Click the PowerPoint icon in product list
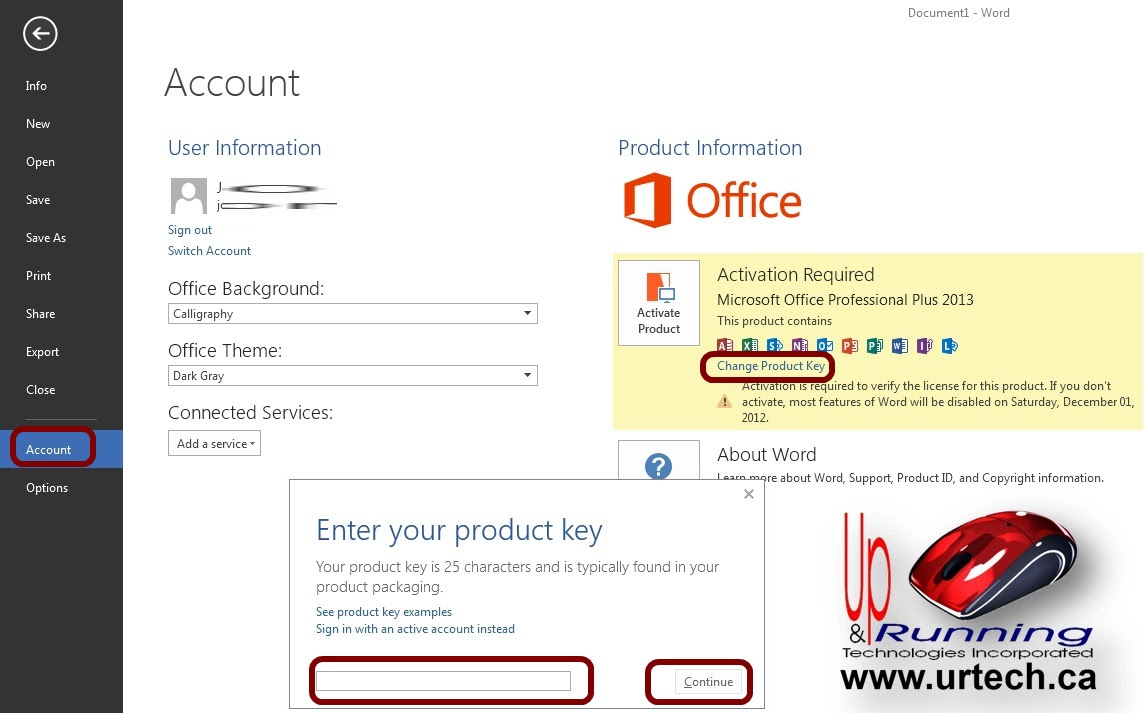This screenshot has height=713, width=1144. pyautogui.click(x=849, y=345)
